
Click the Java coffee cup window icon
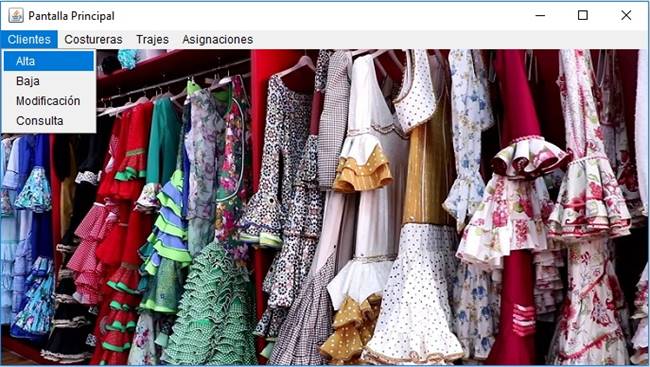click(16, 16)
